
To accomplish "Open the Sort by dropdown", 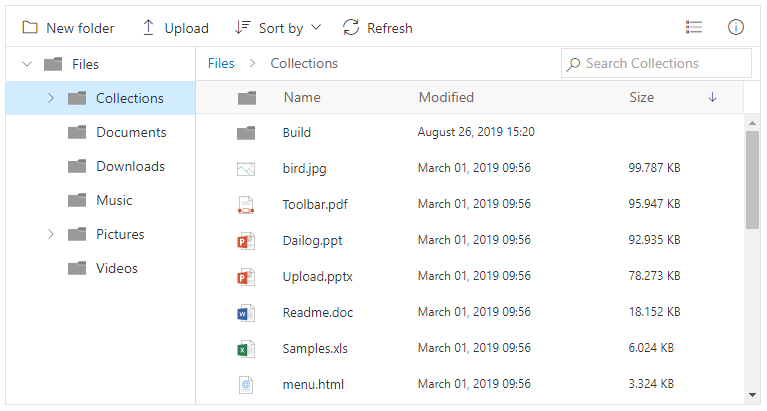I will [x=279, y=28].
